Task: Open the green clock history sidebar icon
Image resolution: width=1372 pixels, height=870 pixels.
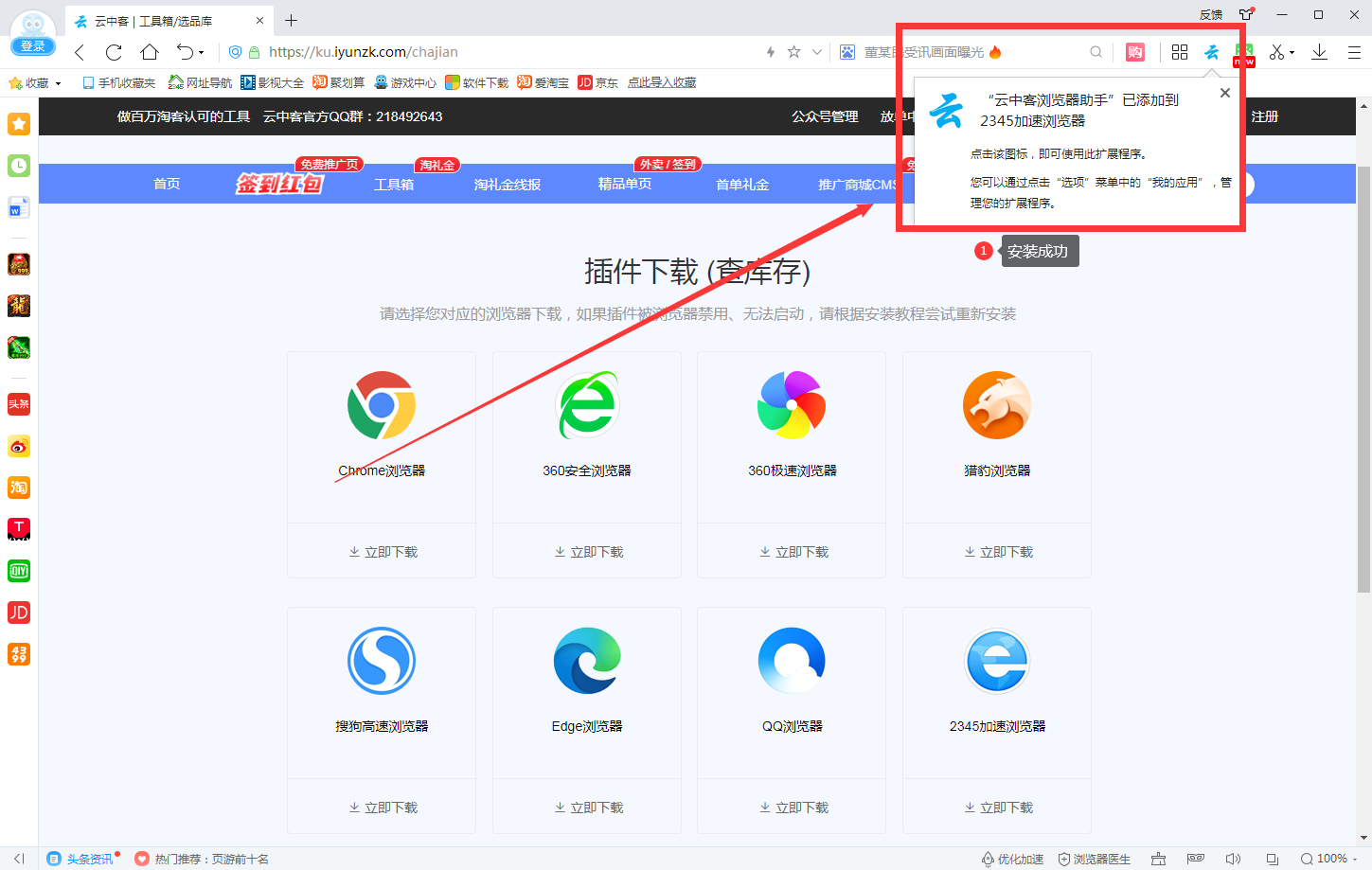Action: pyautogui.click(x=19, y=166)
